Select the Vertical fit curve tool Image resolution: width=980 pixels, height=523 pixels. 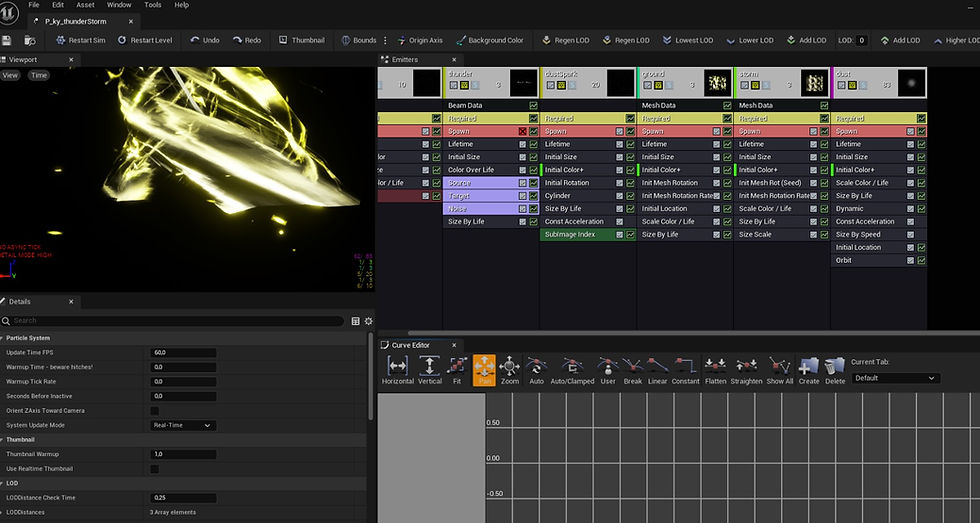[x=430, y=370]
